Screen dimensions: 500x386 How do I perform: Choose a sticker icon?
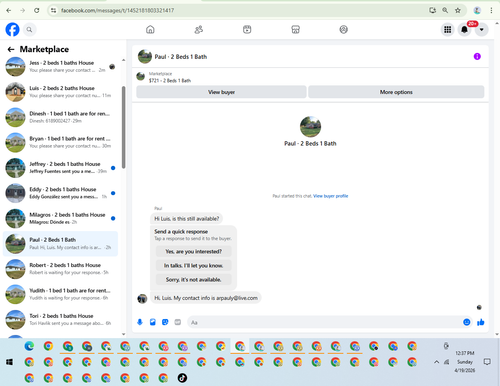pos(165,322)
